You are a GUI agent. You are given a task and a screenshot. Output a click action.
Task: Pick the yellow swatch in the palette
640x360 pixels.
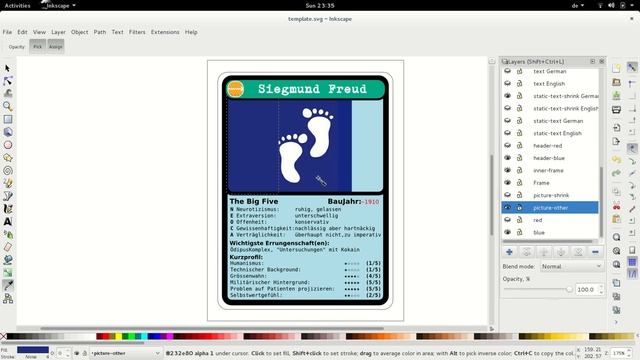(x=118, y=336)
